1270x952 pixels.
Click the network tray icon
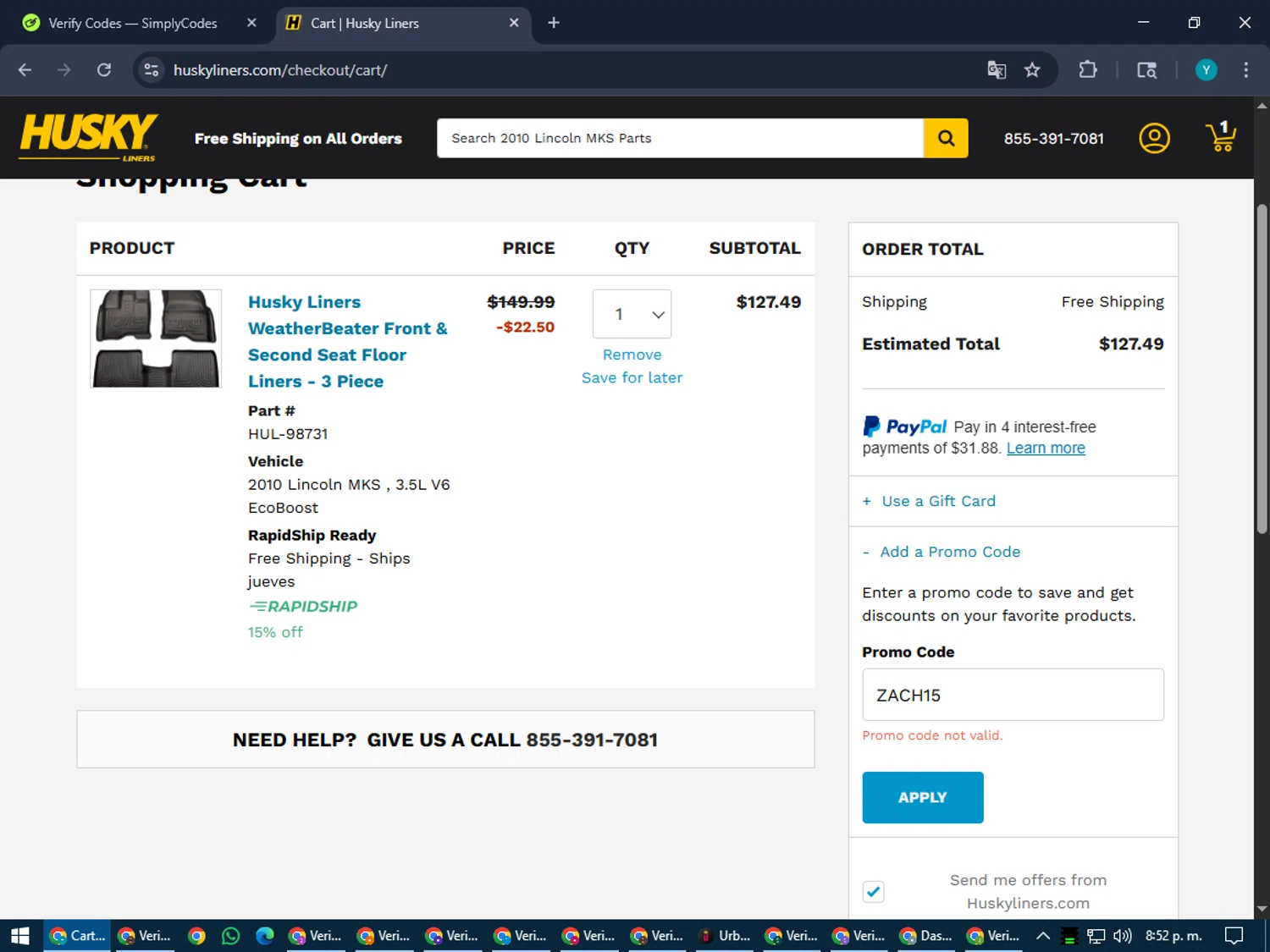pyautogui.click(x=1096, y=936)
